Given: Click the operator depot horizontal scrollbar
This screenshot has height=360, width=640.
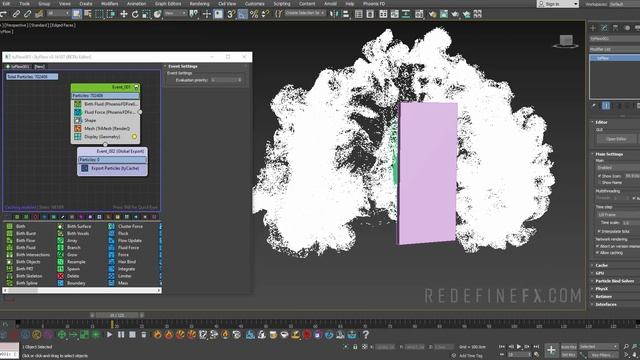Looking at the screenshot, I should click(82, 291).
